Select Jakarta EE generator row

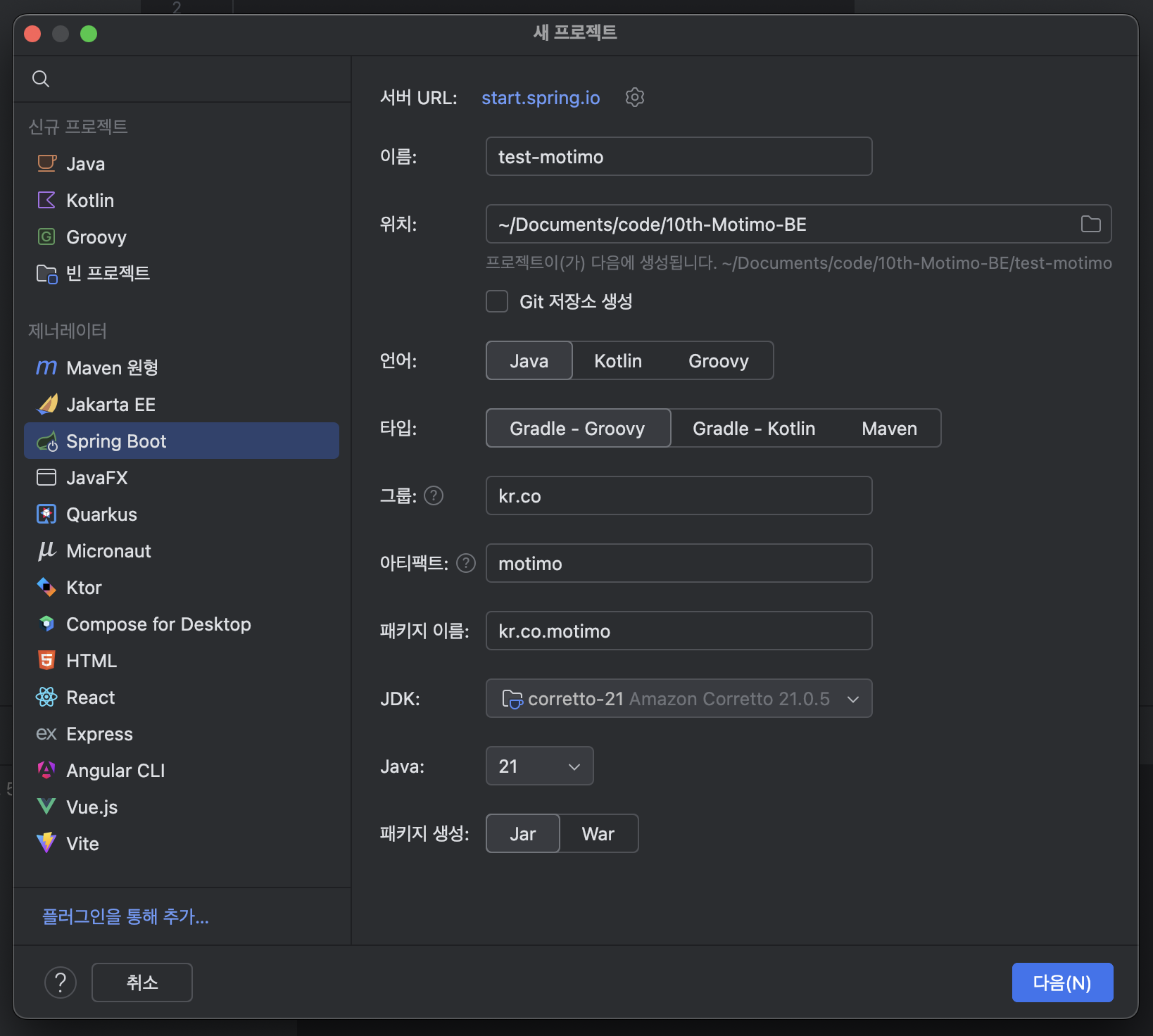pyautogui.click(x=182, y=404)
